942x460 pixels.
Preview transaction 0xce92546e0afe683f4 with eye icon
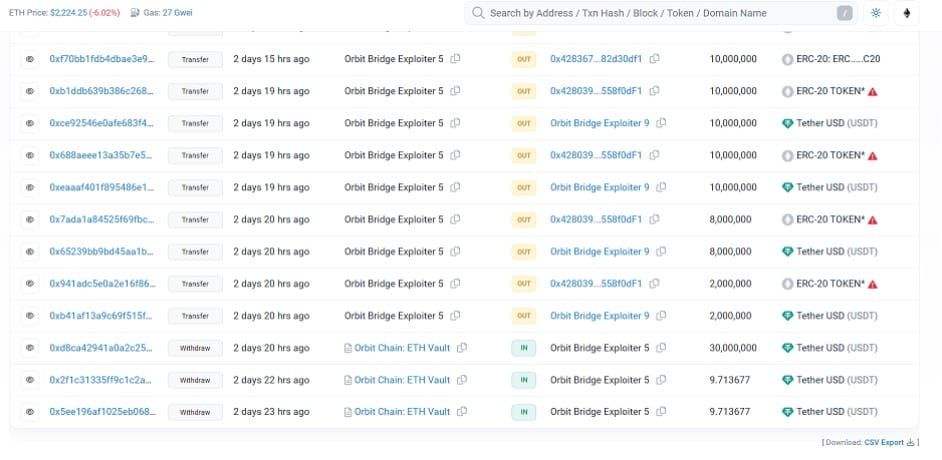30,123
